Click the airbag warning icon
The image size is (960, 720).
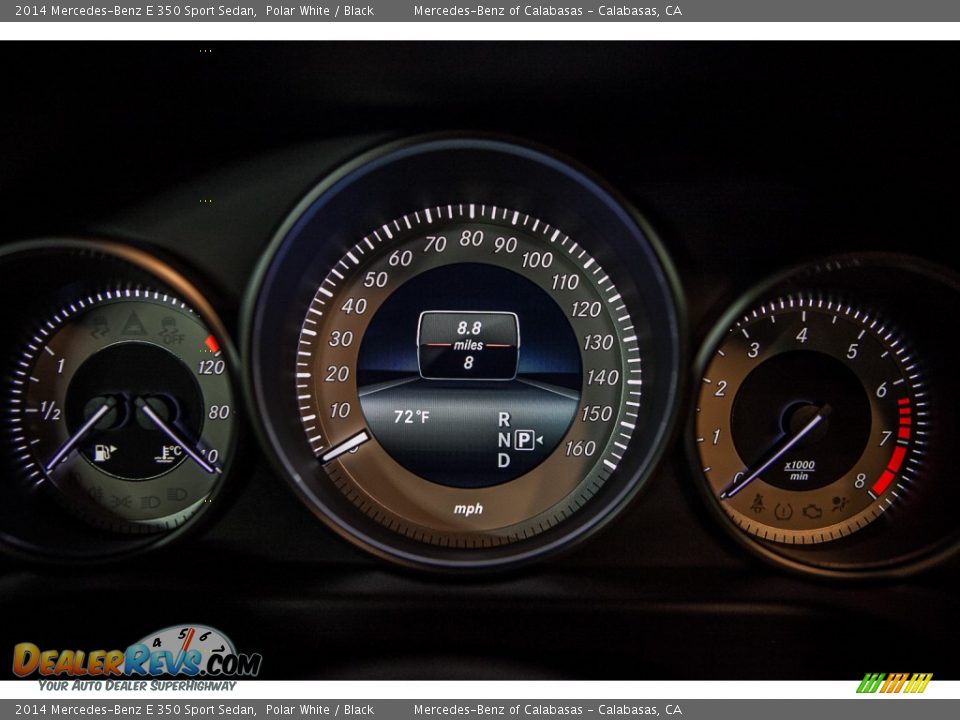pos(838,503)
